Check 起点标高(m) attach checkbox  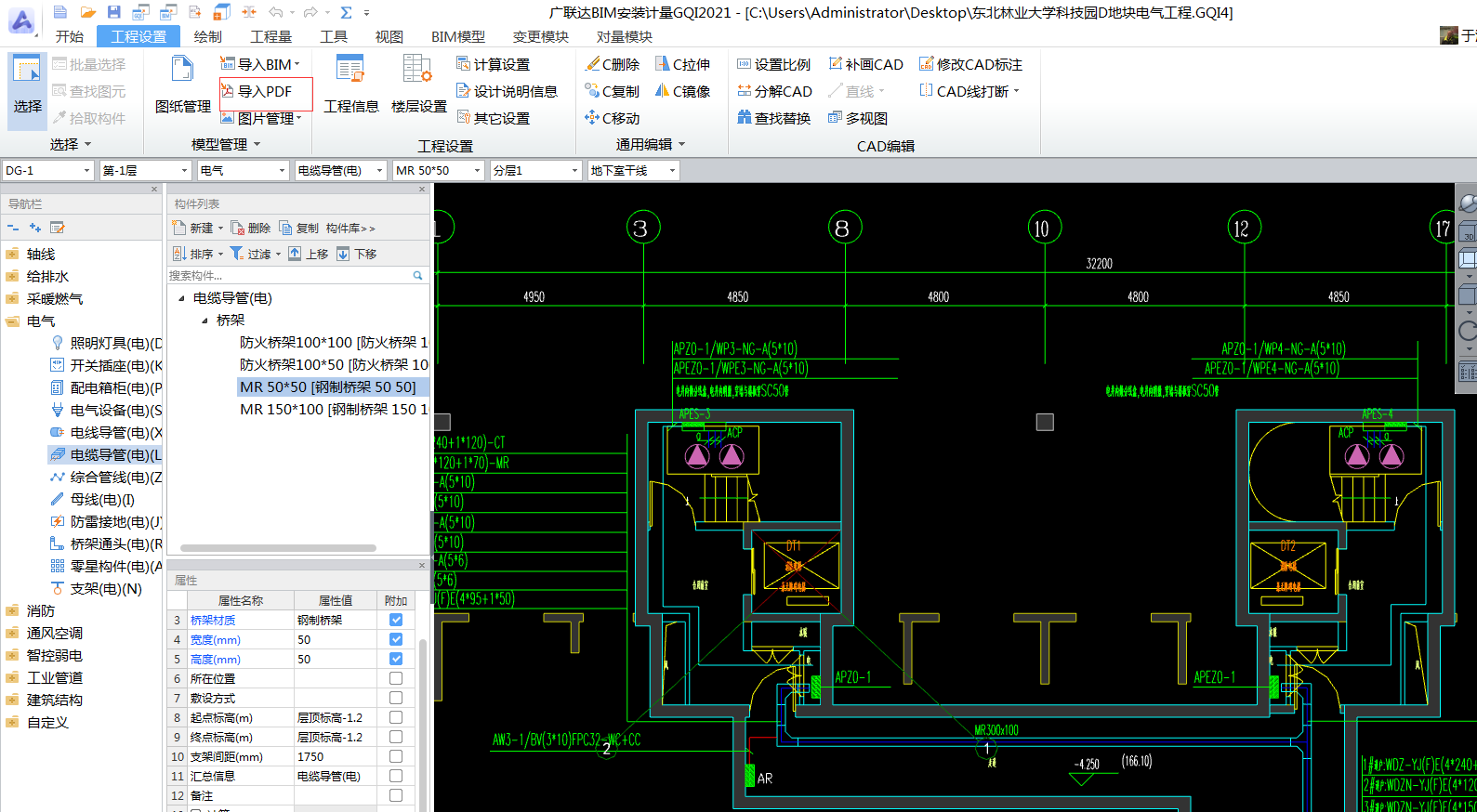click(396, 717)
